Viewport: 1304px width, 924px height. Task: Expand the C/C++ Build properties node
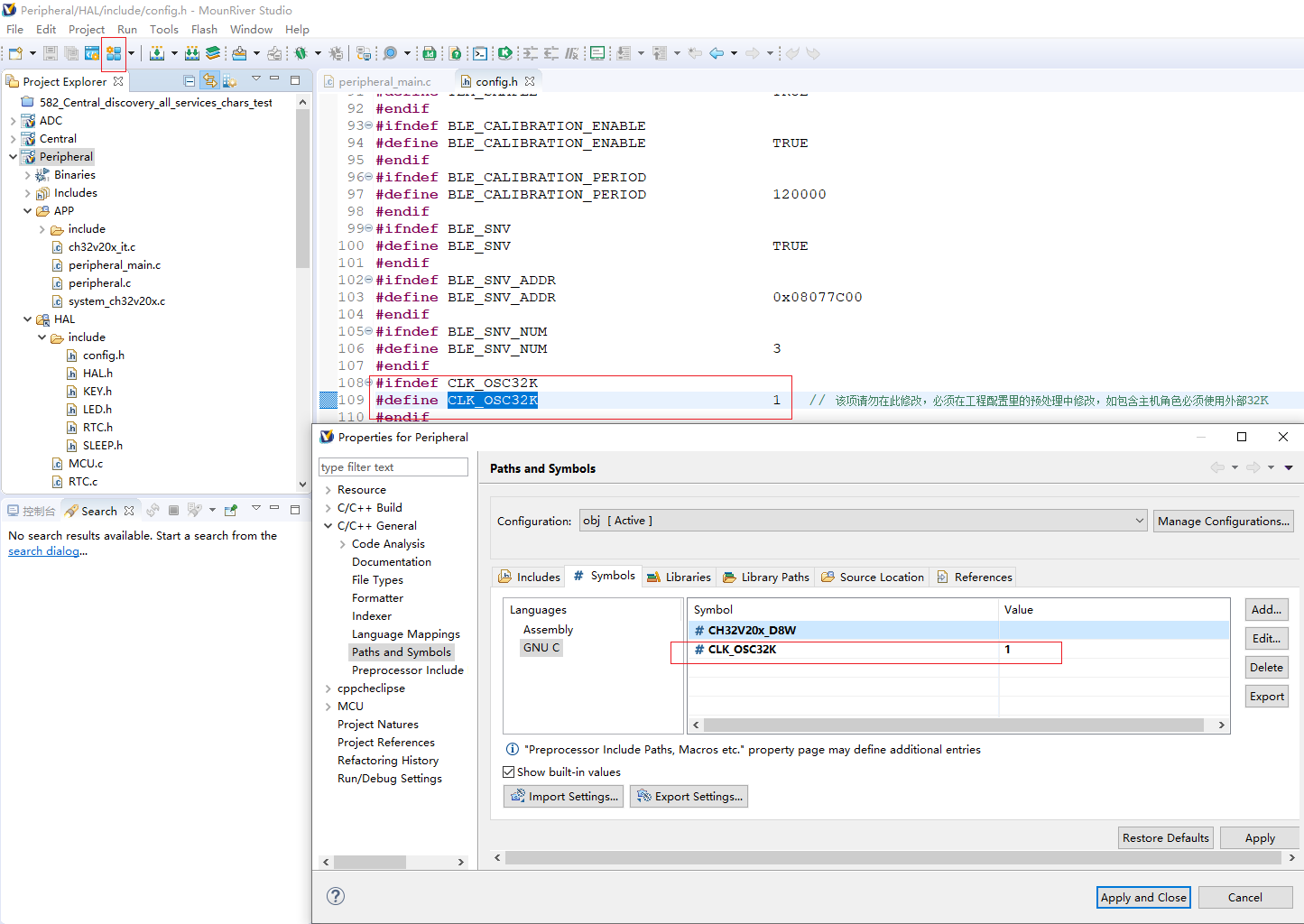pos(328,508)
